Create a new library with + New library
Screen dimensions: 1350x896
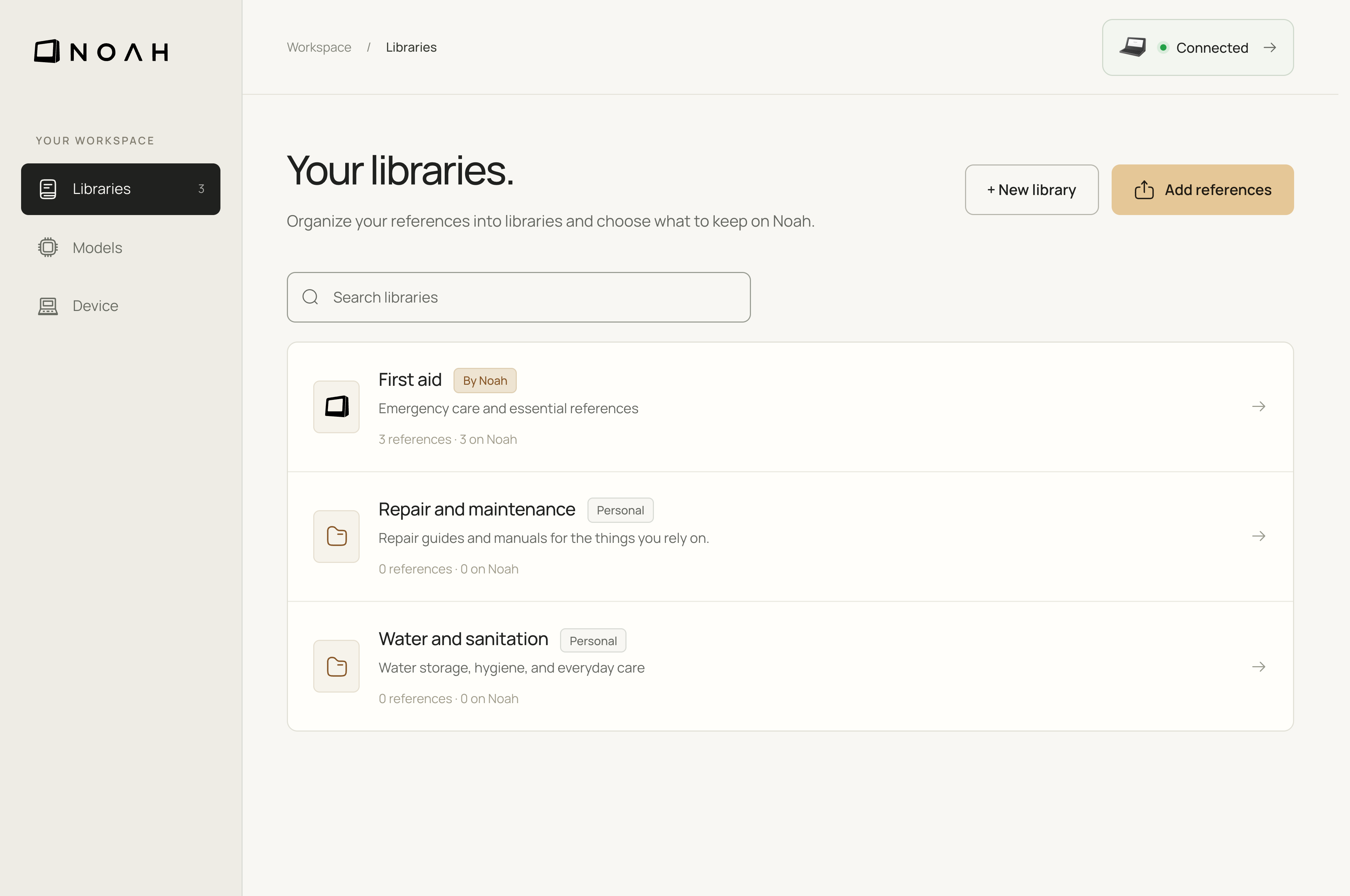(1031, 190)
